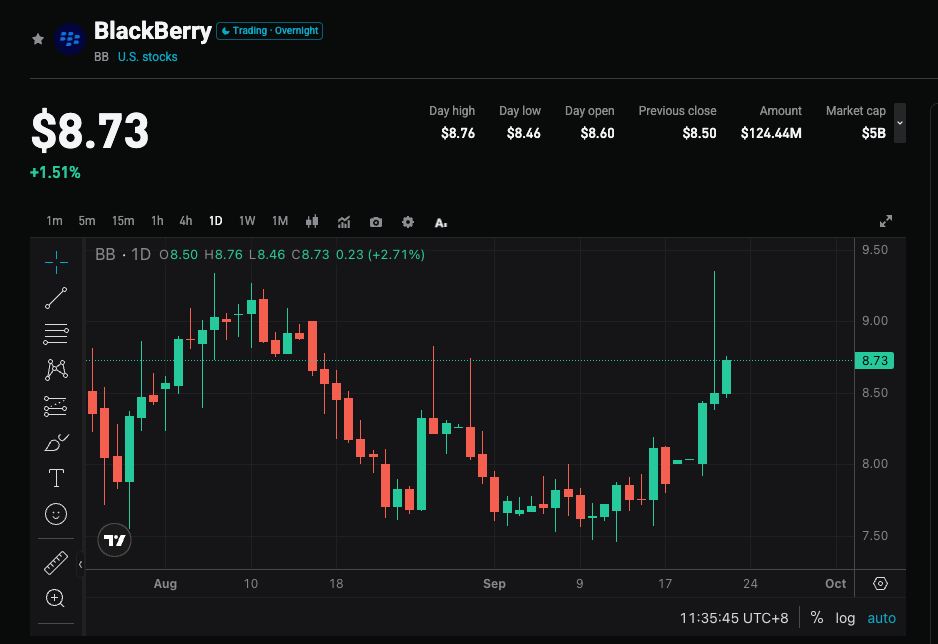Screen dimensions: 938x644
Task: Click the BB · 1D chart legend title
Action: (x=123, y=255)
